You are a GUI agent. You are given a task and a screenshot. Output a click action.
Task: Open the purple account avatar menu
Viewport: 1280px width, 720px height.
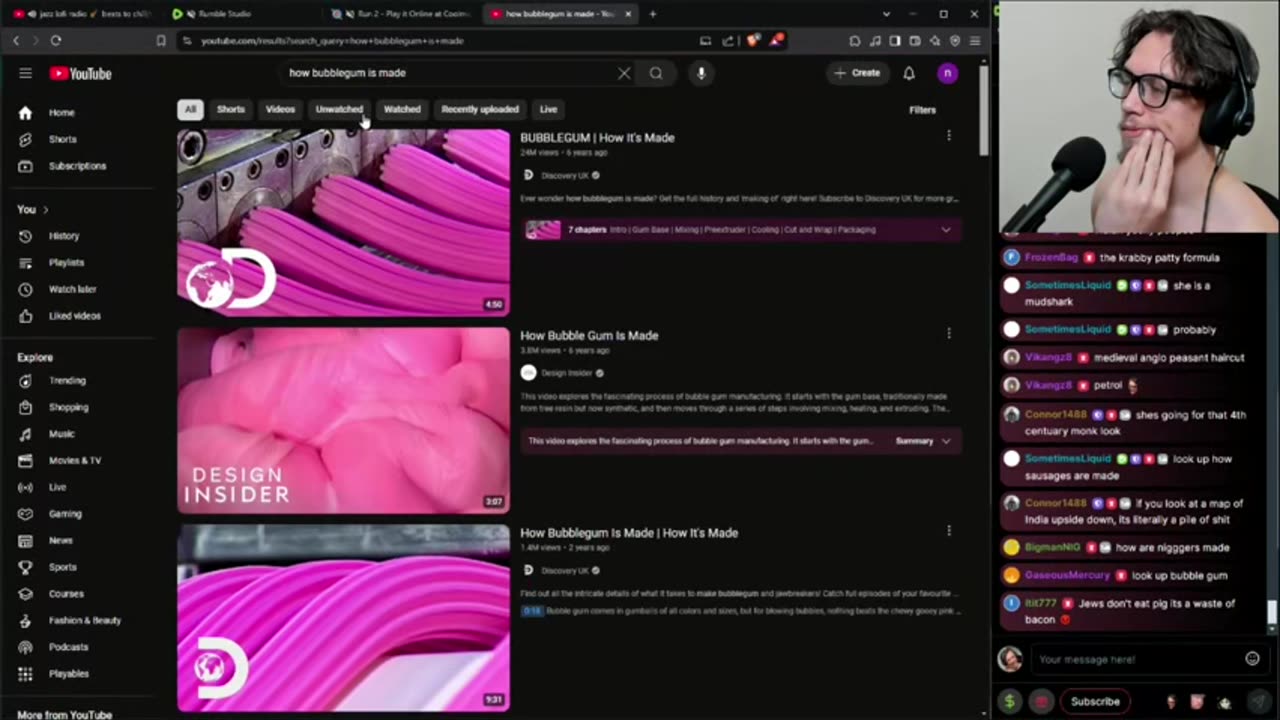pyautogui.click(x=947, y=73)
